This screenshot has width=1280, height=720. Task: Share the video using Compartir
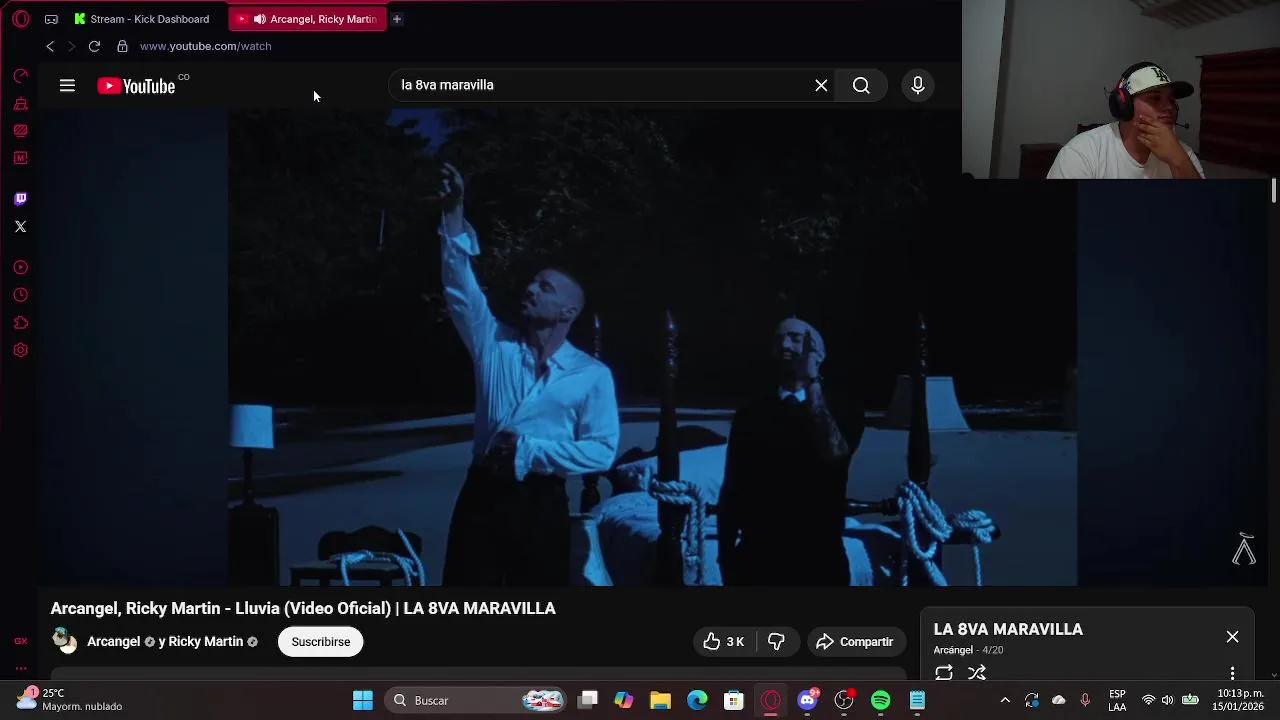point(855,642)
